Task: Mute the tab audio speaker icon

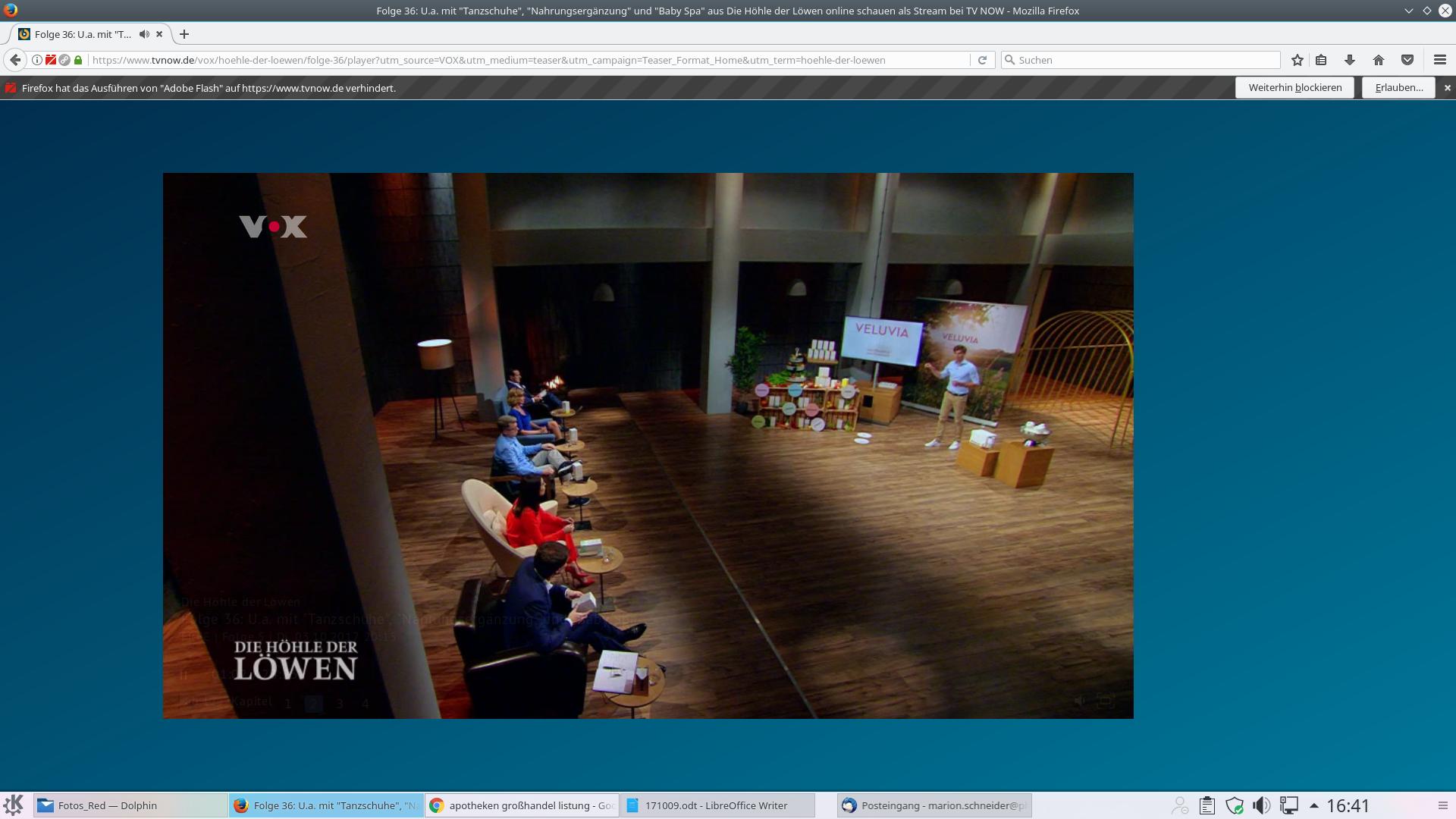Action: click(144, 34)
